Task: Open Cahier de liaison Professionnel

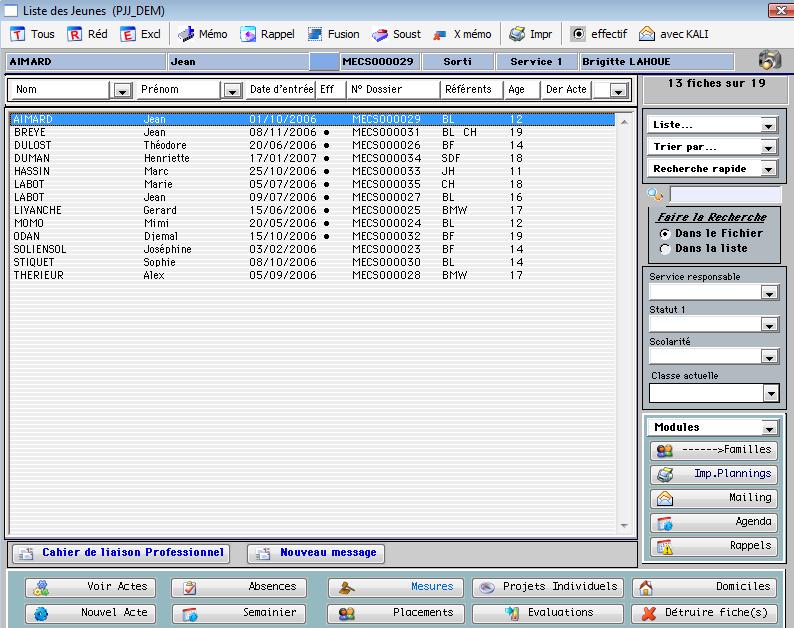Action: (x=121, y=553)
